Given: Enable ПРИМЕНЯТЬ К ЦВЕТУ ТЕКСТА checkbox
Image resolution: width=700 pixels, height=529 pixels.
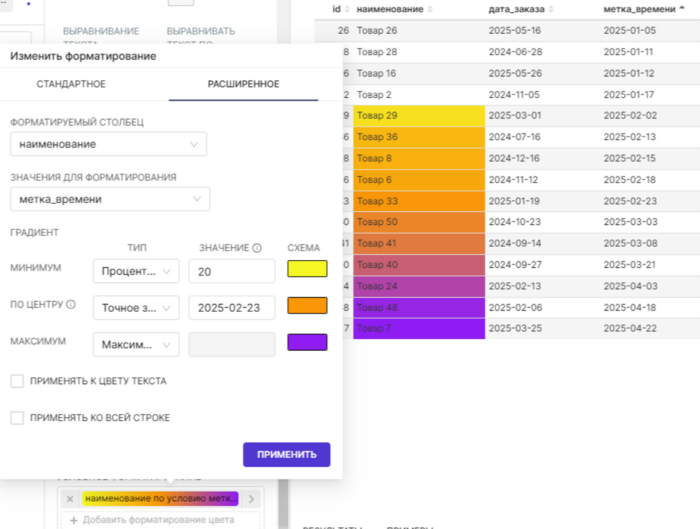Looking at the screenshot, I should click(x=17, y=381).
